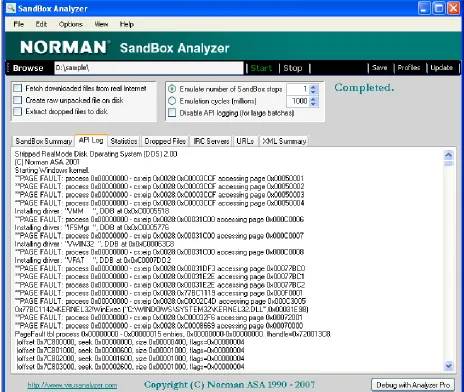Switch to the SandBox Summary tab
Viewport: 464px width, 392px height.
pos(44,141)
